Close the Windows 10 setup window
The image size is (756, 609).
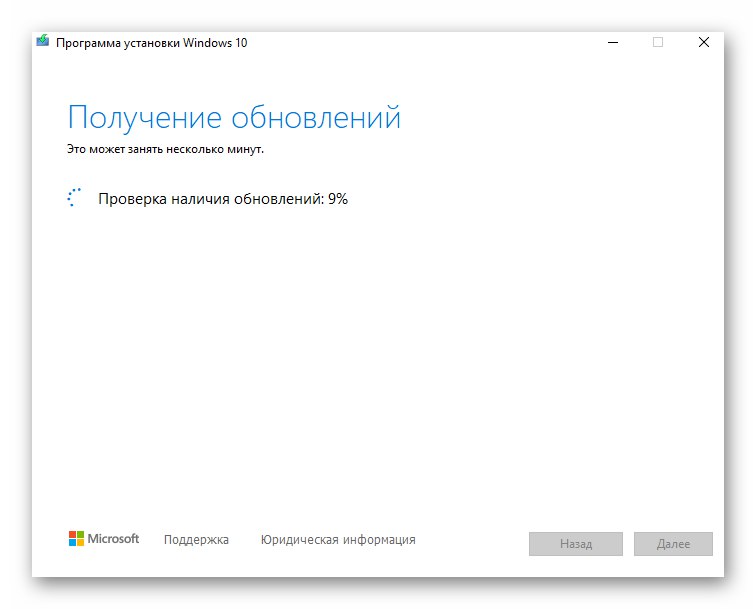click(x=703, y=42)
